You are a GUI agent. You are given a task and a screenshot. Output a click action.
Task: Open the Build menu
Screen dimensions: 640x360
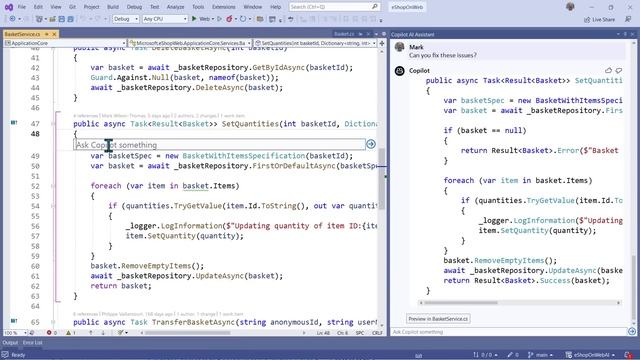click(x=113, y=7)
